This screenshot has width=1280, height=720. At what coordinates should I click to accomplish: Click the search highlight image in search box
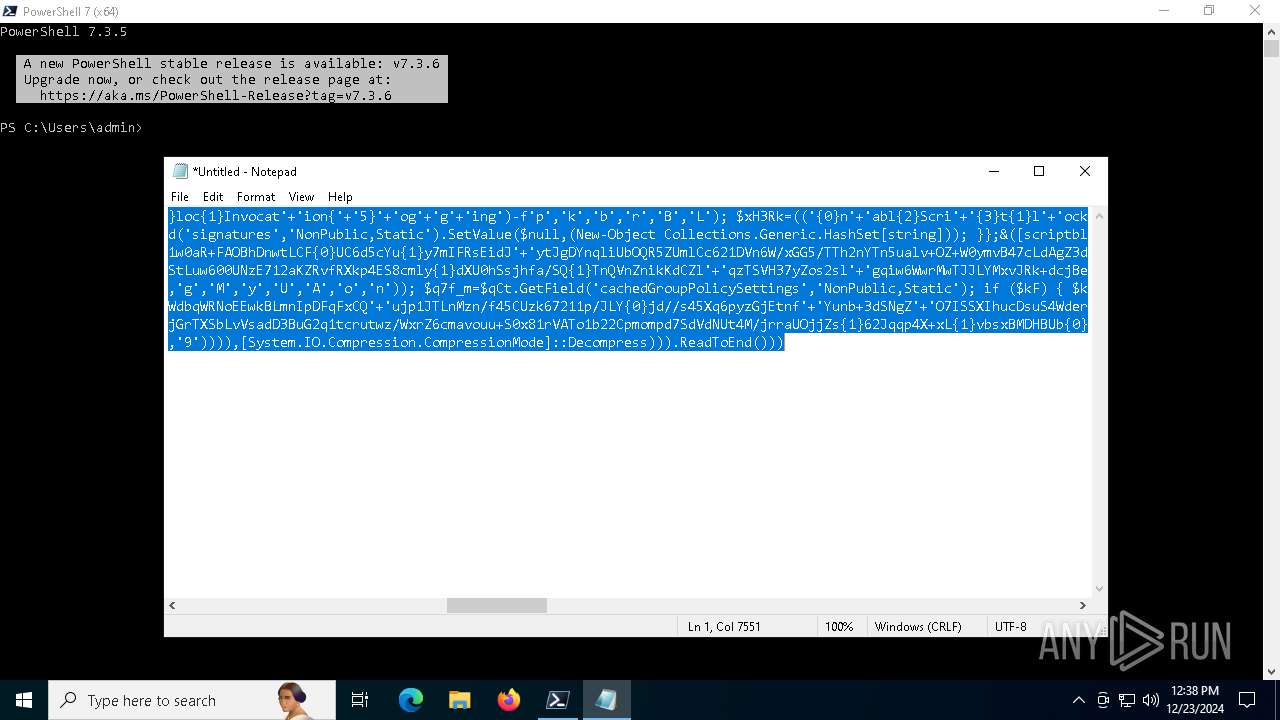292,700
